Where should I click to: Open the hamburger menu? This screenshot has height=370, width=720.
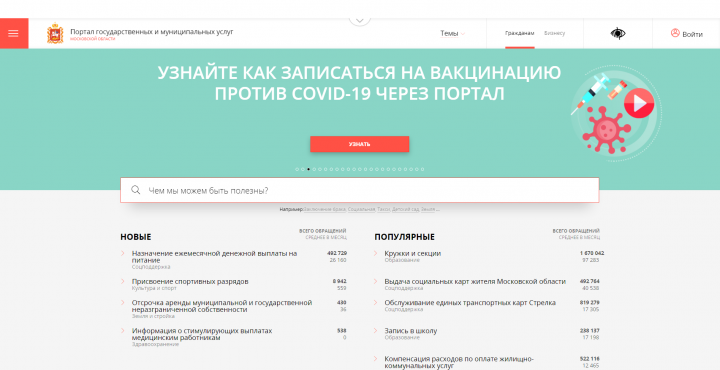13,33
